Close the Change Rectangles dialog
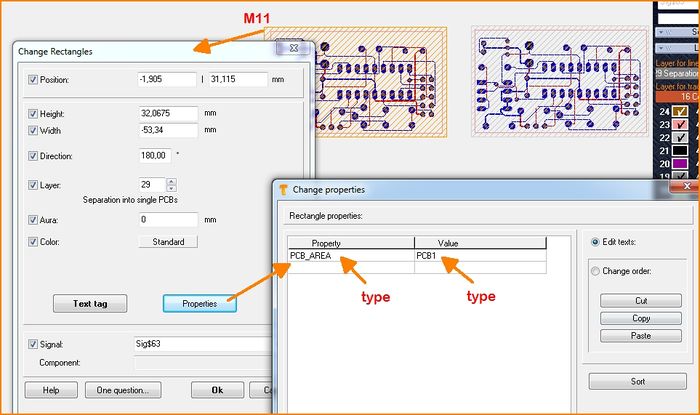This screenshot has width=700, height=415. pyautogui.click(x=293, y=49)
